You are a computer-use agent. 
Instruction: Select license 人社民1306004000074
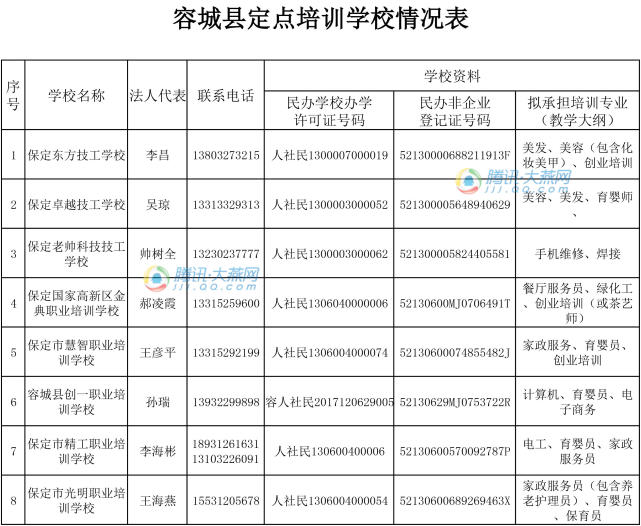[330, 353]
